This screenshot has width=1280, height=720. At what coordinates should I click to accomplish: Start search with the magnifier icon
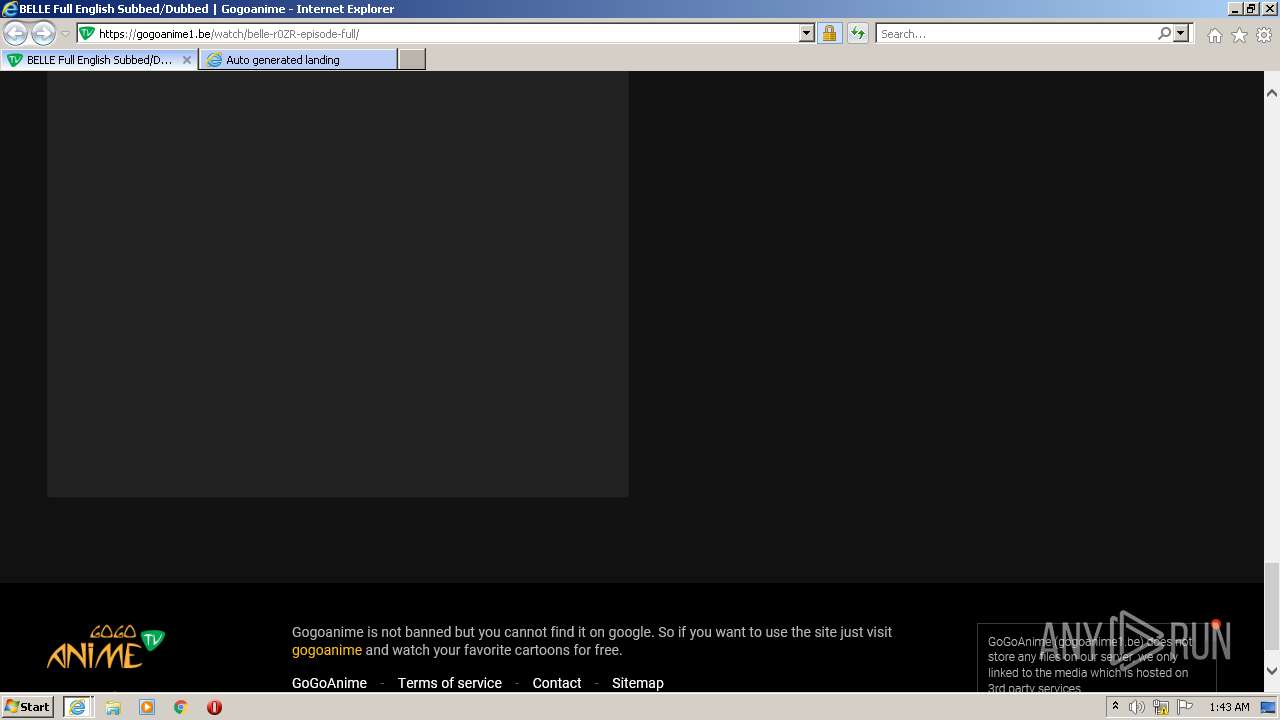click(1164, 33)
